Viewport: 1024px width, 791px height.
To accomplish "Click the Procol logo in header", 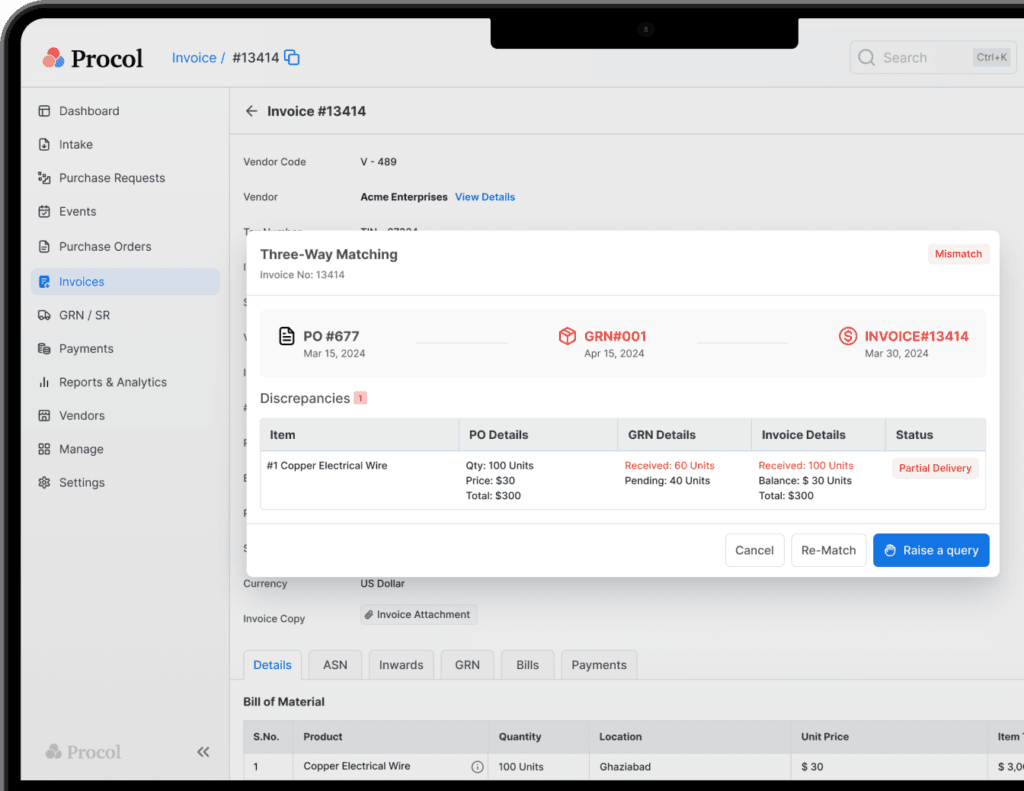I will (x=93, y=58).
